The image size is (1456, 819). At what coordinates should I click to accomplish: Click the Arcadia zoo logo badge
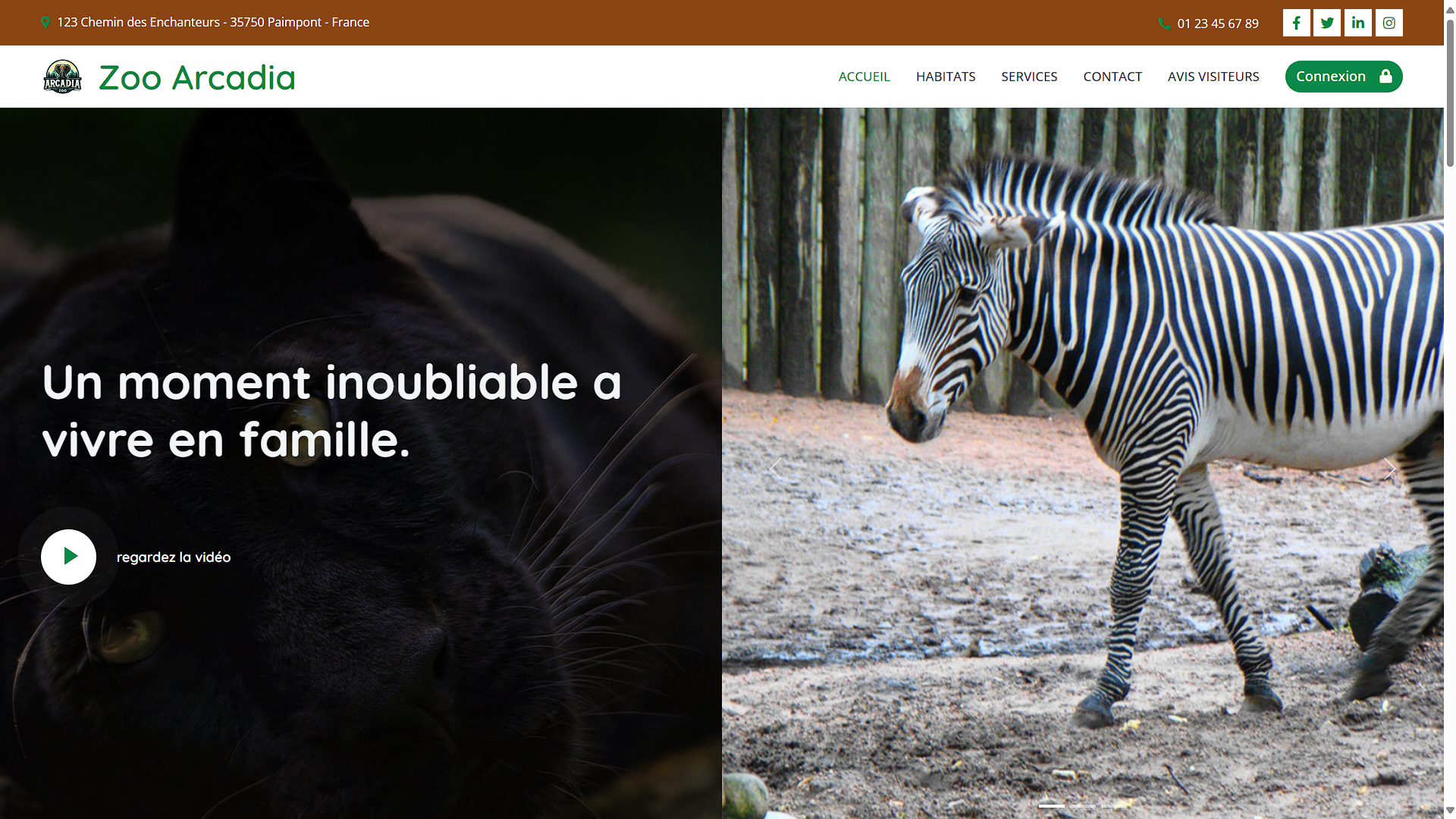pos(62,77)
